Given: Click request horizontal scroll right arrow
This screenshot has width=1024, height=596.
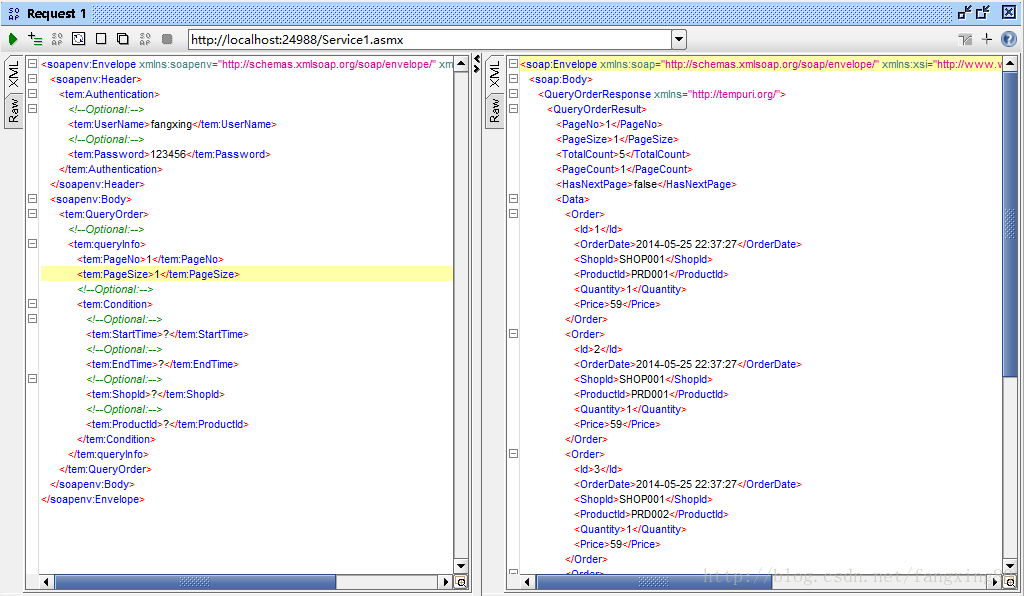Looking at the screenshot, I should click(x=447, y=582).
